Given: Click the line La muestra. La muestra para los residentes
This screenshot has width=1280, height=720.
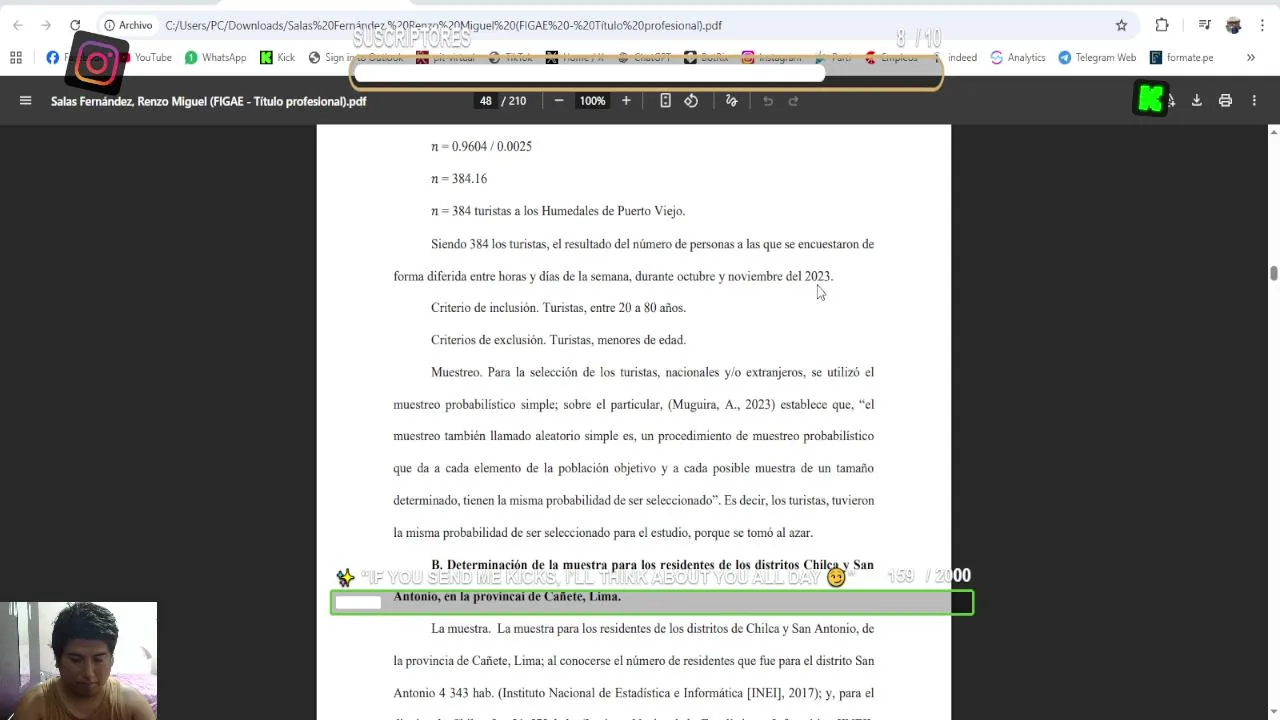Looking at the screenshot, I should pos(652,629).
